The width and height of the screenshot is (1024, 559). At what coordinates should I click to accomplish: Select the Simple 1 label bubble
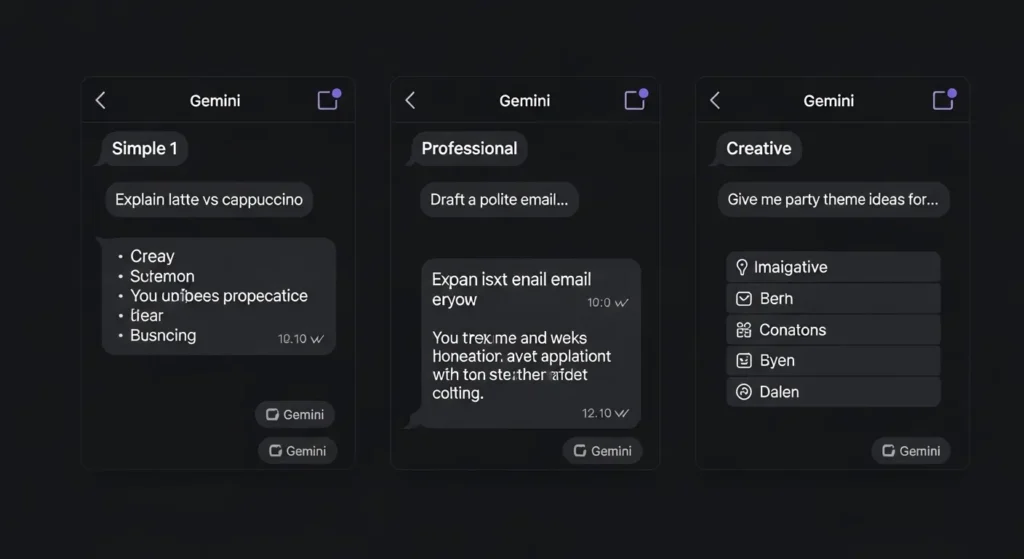click(144, 148)
